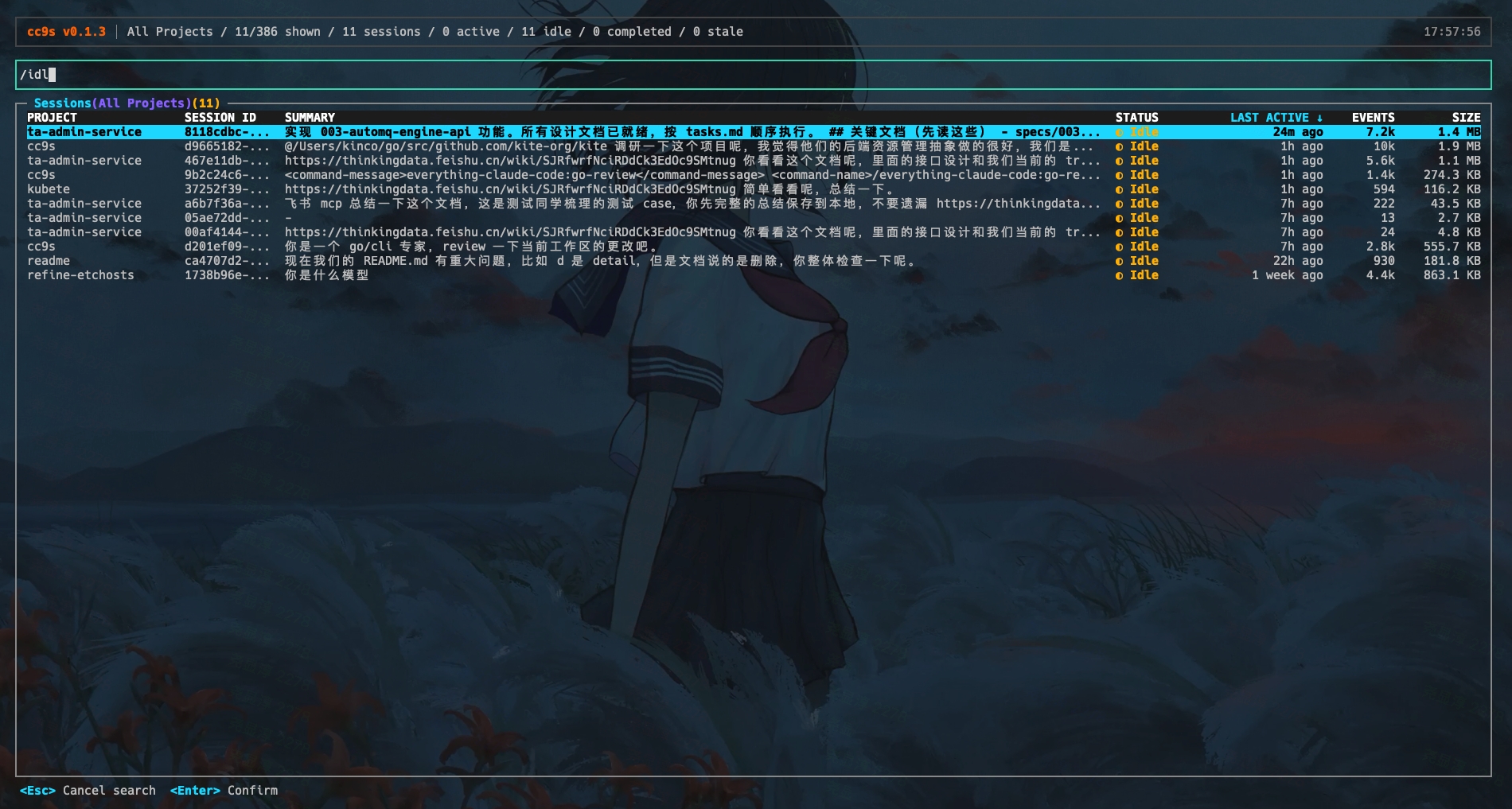Image resolution: width=1512 pixels, height=809 pixels.
Task: Click the idle status icon for the readme session
Action: tap(1122, 260)
